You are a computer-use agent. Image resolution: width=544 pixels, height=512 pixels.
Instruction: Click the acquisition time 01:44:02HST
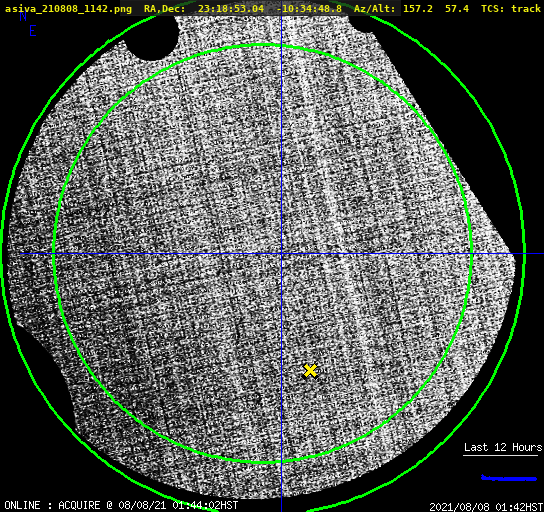205,505
